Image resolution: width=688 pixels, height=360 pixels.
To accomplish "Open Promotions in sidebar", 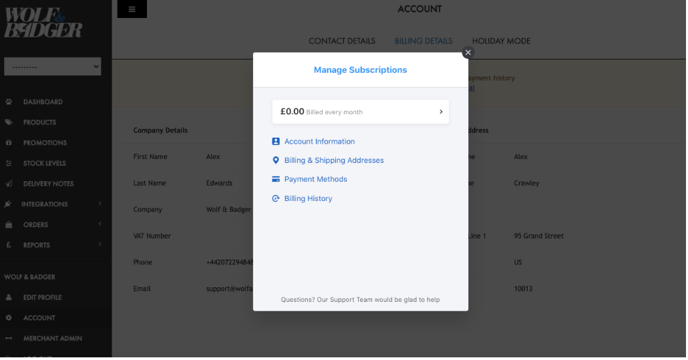I will pos(45,143).
